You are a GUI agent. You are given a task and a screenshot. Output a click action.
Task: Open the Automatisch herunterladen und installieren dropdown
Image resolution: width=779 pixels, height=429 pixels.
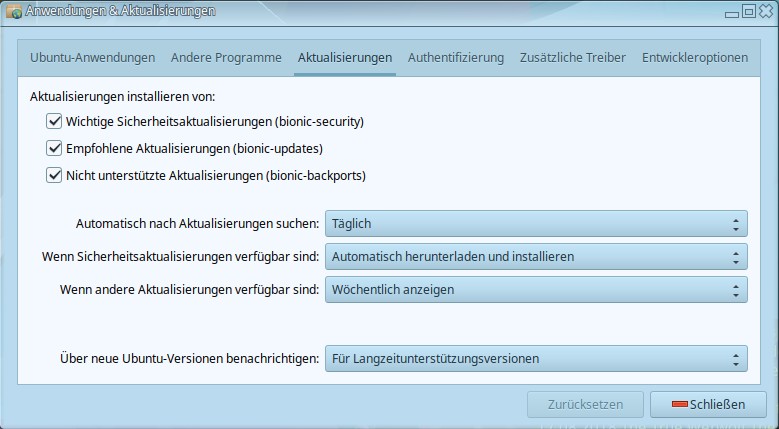tap(536, 256)
